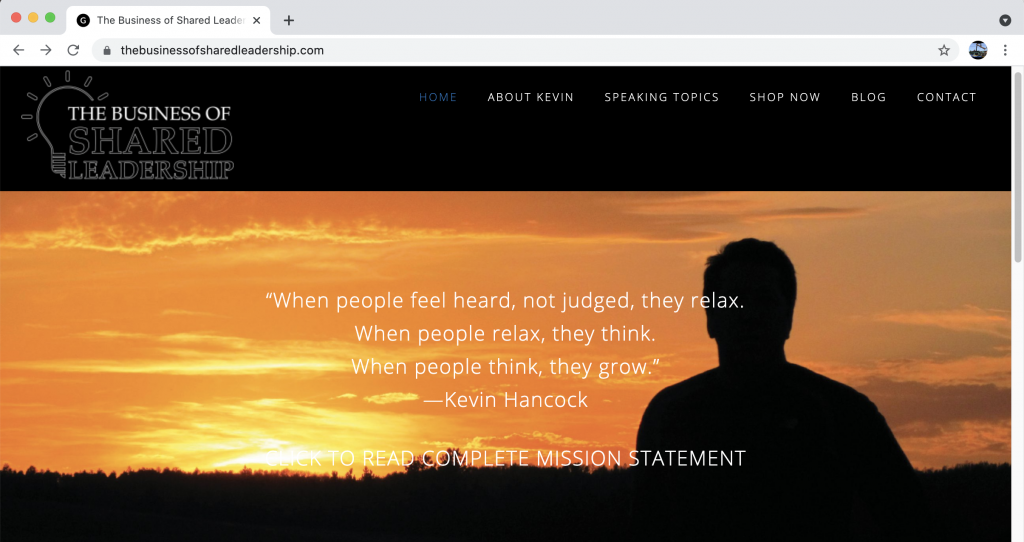Open the CONTACT page
This screenshot has width=1024, height=542.
click(946, 97)
